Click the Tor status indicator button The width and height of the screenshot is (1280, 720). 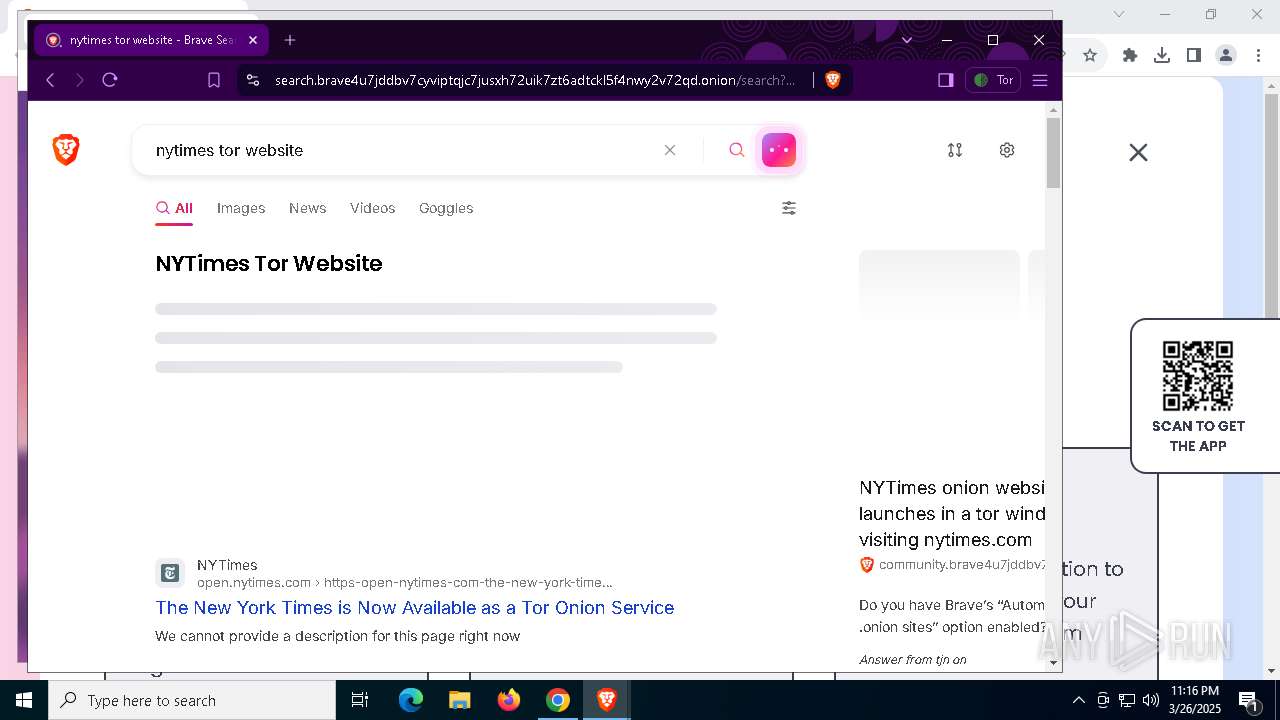993,80
